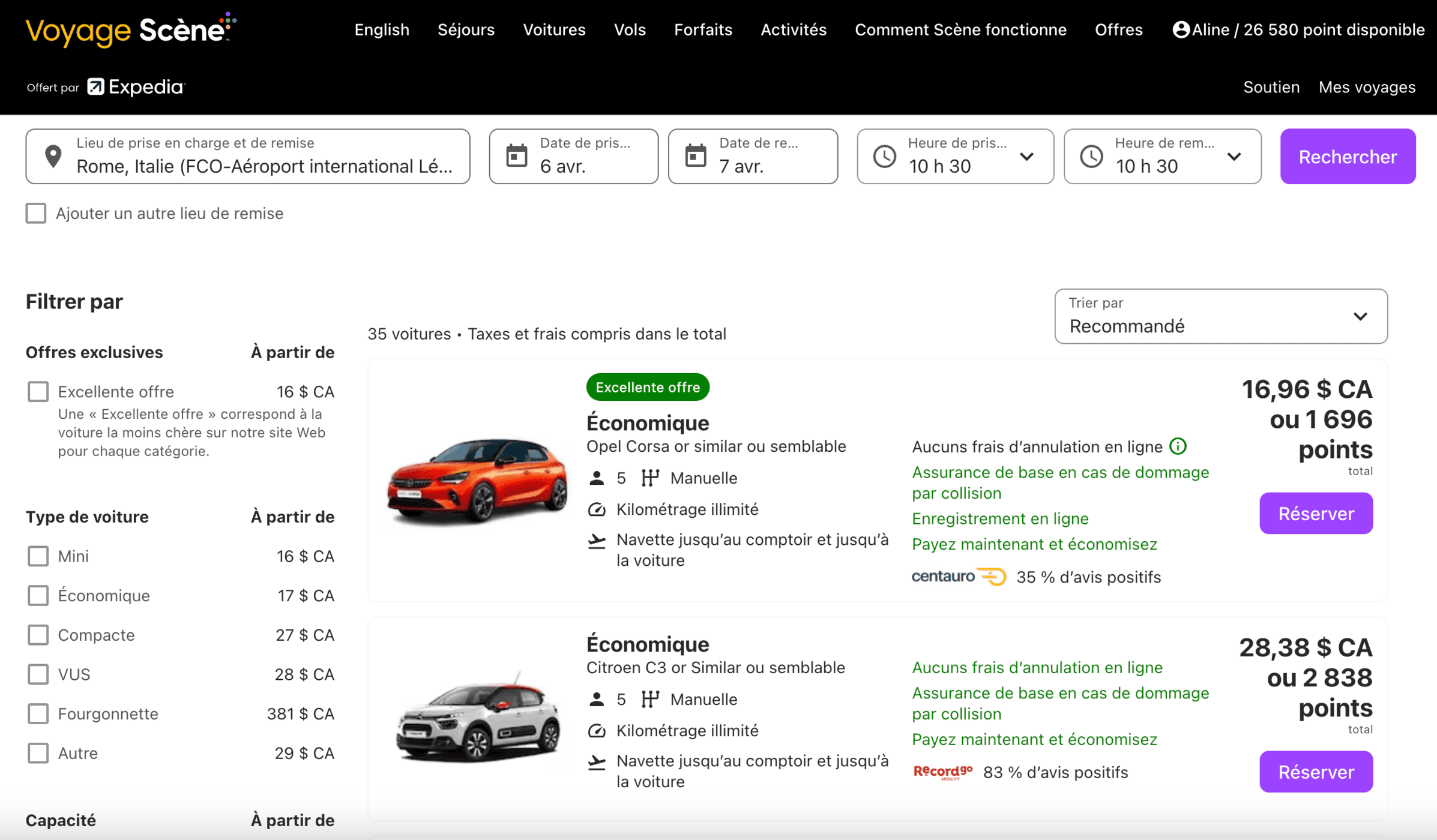The height and width of the screenshot is (840, 1437).
Task: Select the VUS car type checkbox
Action: (38, 674)
